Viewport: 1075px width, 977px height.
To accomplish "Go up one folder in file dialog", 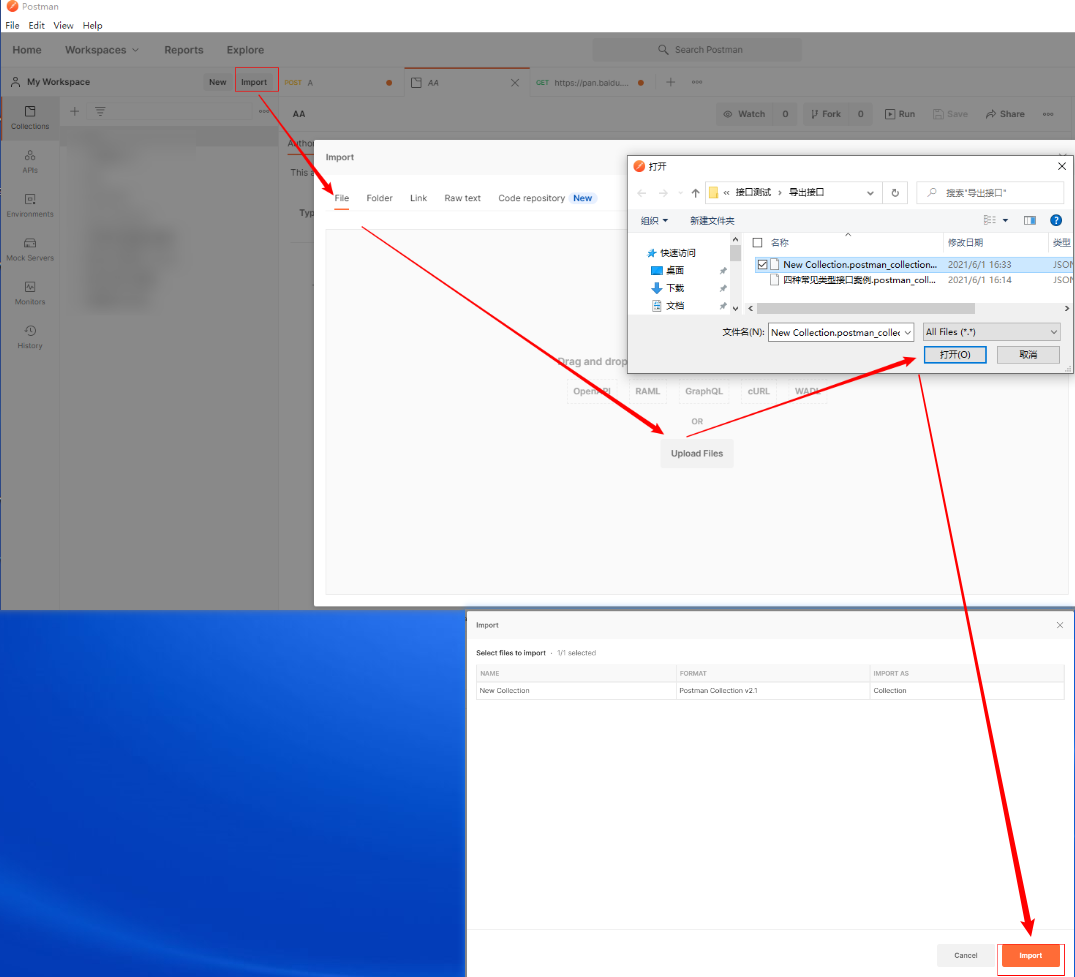I will (x=695, y=193).
